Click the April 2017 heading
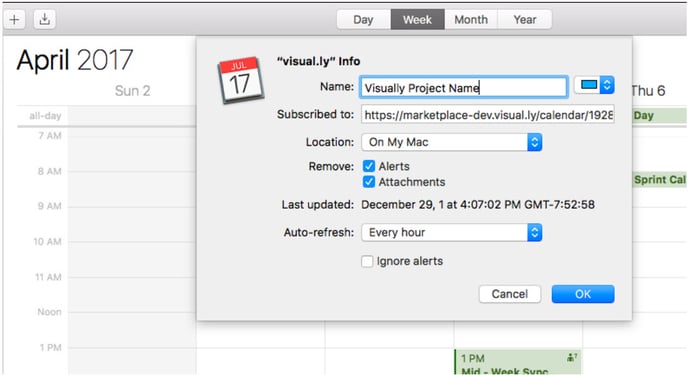The width and height of the screenshot is (688, 375). (x=75, y=60)
